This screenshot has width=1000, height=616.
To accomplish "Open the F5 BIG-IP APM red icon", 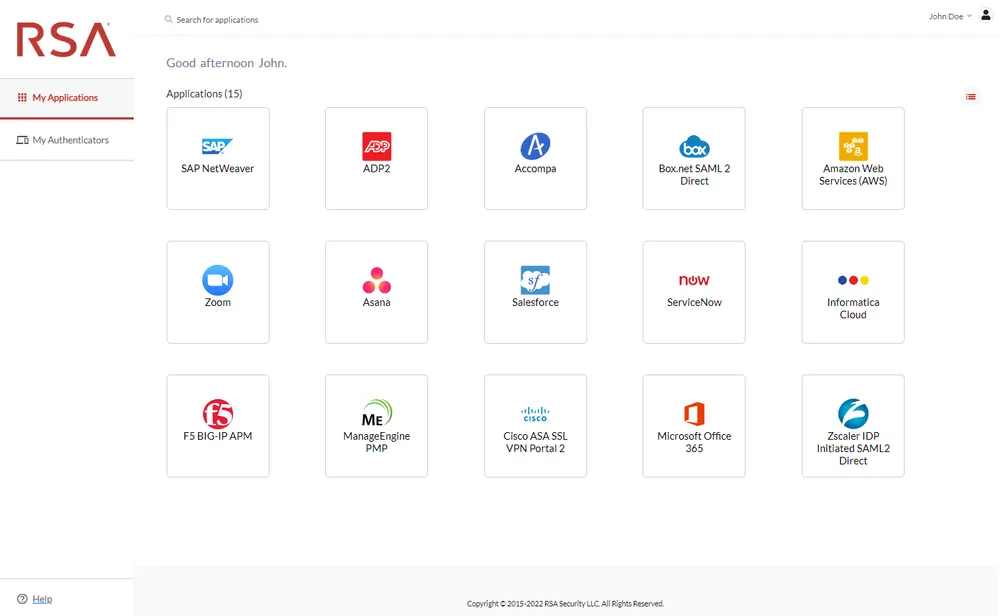I will [x=217, y=414].
